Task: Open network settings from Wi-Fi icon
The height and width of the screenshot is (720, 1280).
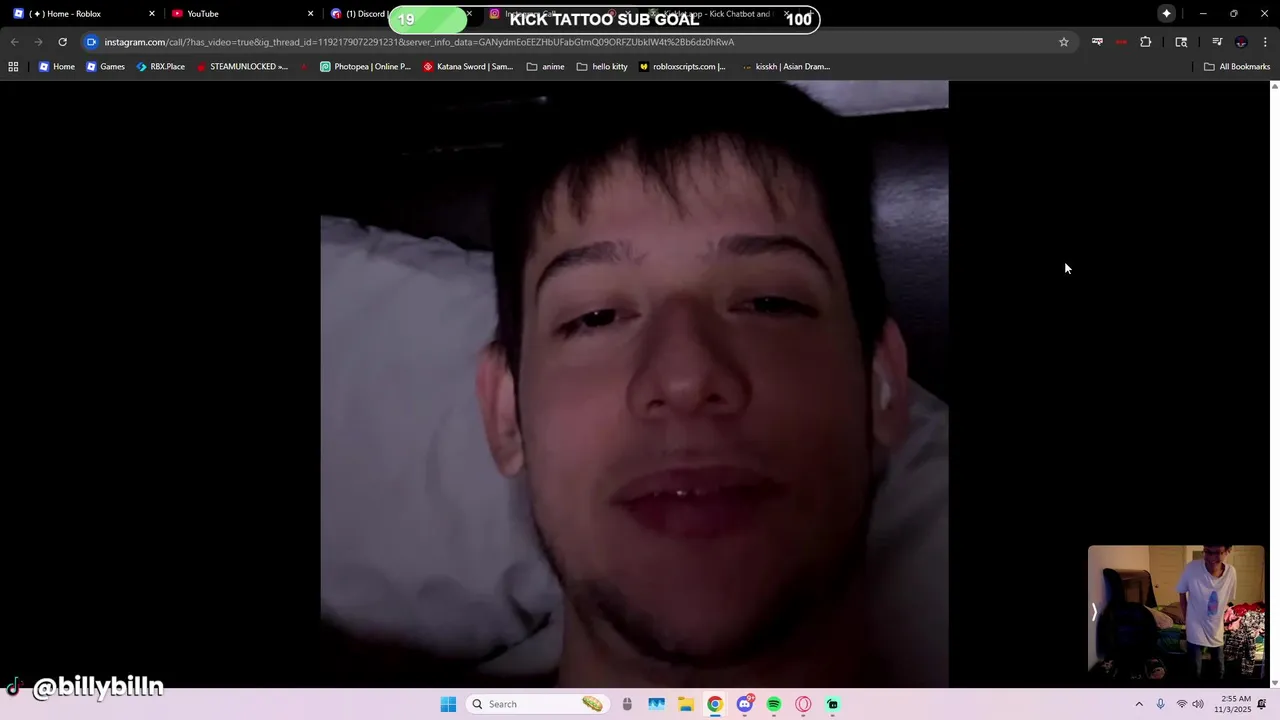Action: tap(1182, 704)
